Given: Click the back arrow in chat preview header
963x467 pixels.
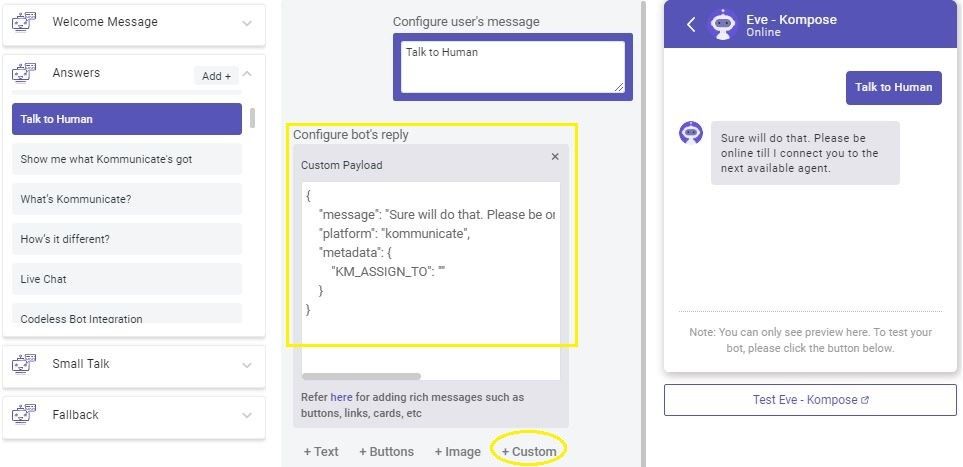Looking at the screenshot, I should [691, 25].
